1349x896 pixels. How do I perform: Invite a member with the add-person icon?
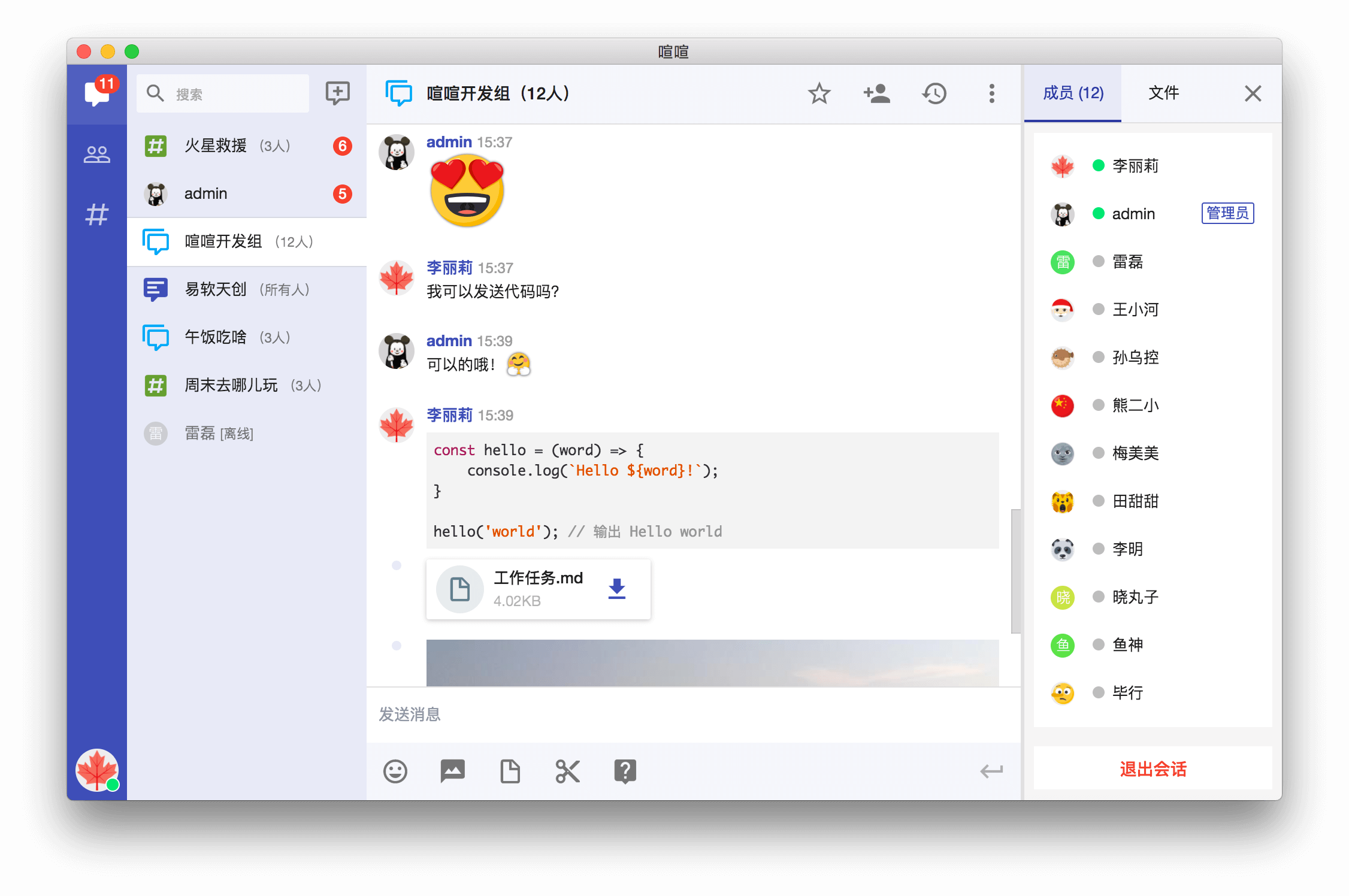876,93
